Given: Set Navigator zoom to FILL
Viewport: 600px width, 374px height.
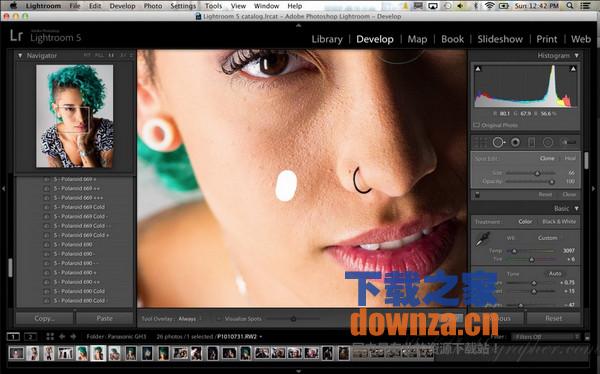Looking at the screenshot, I should (x=99, y=56).
